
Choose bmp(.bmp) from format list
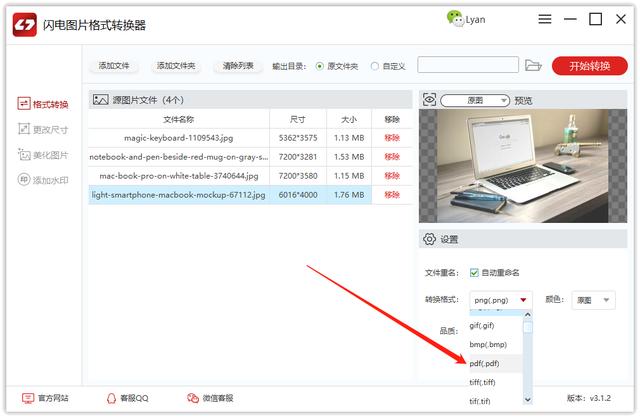[x=496, y=345]
